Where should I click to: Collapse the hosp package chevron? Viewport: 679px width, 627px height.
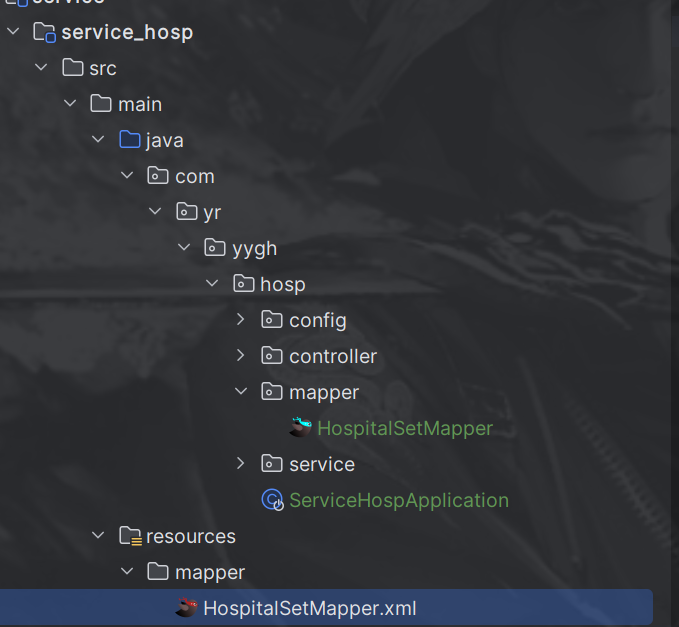tap(212, 283)
